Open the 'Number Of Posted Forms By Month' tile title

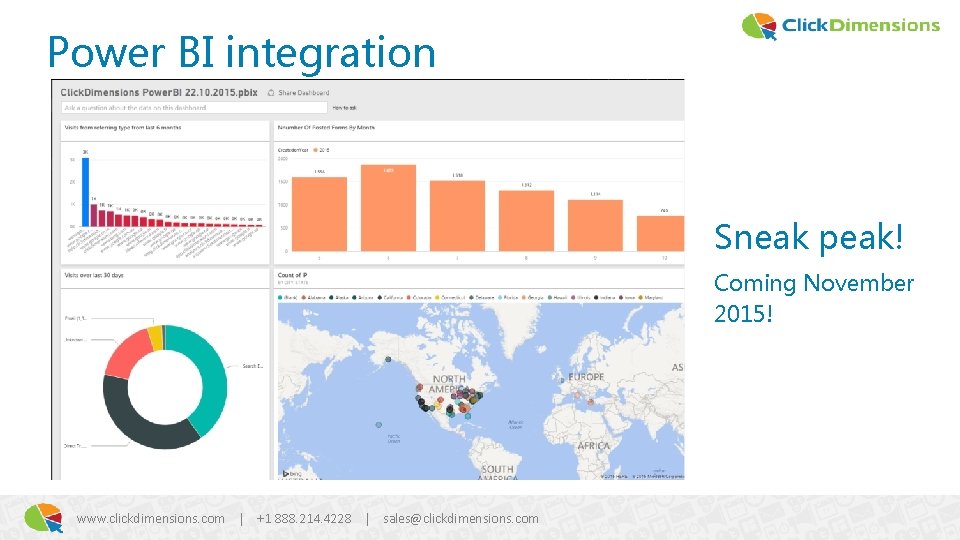click(x=326, y=127)
